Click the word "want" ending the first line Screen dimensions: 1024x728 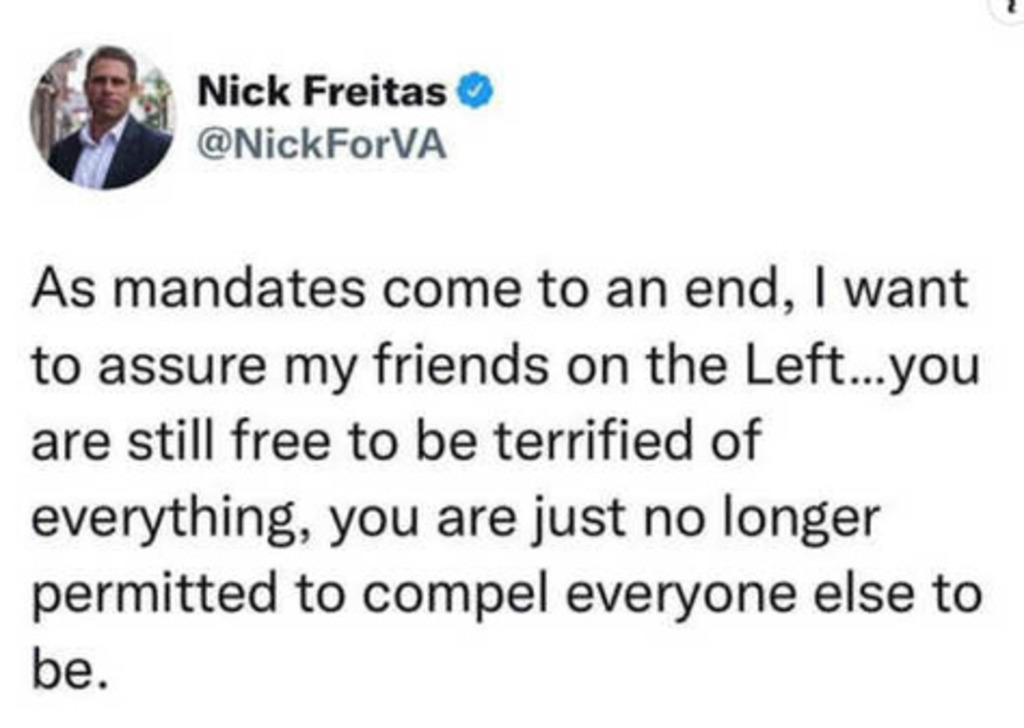[x=909, y=290]
